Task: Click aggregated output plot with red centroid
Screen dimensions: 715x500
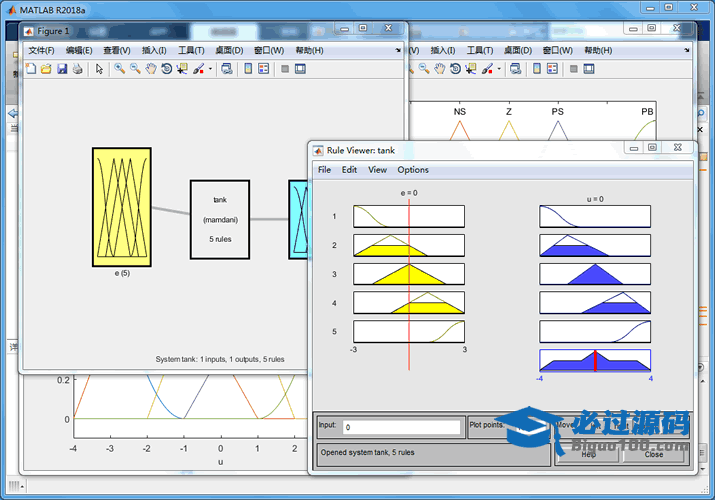Action: [595, 361]
